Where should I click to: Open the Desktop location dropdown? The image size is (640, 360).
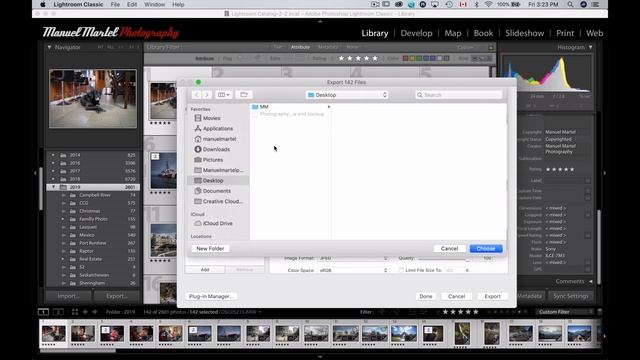coord(347,95)
